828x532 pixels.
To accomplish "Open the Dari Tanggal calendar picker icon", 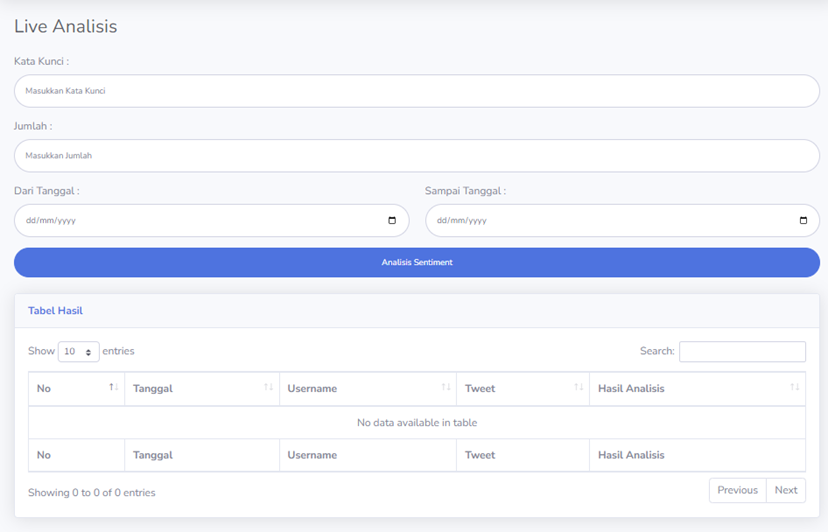I will coord(392,221).
